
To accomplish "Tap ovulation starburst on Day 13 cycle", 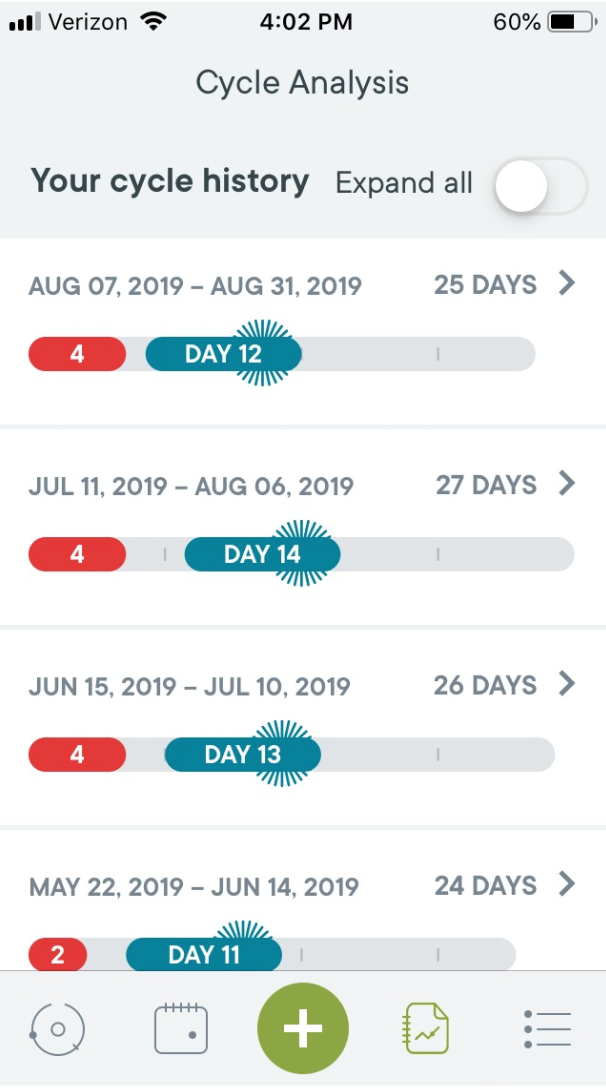I will 282,754.
